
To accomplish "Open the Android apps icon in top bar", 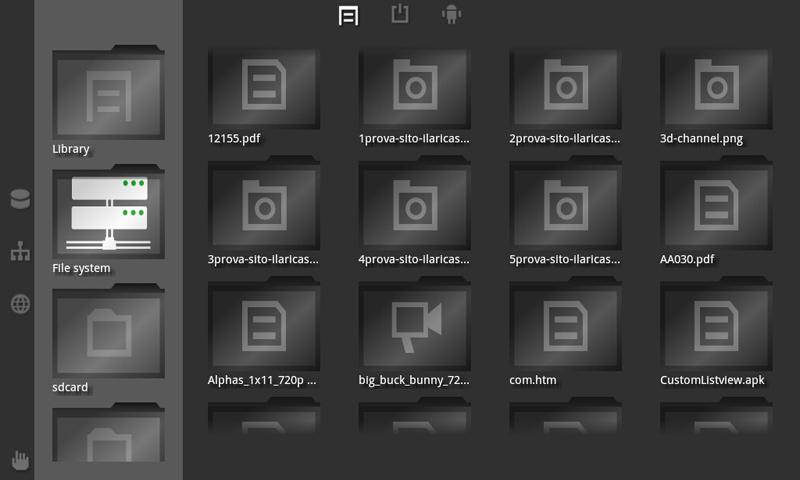I will coord(452,14).
